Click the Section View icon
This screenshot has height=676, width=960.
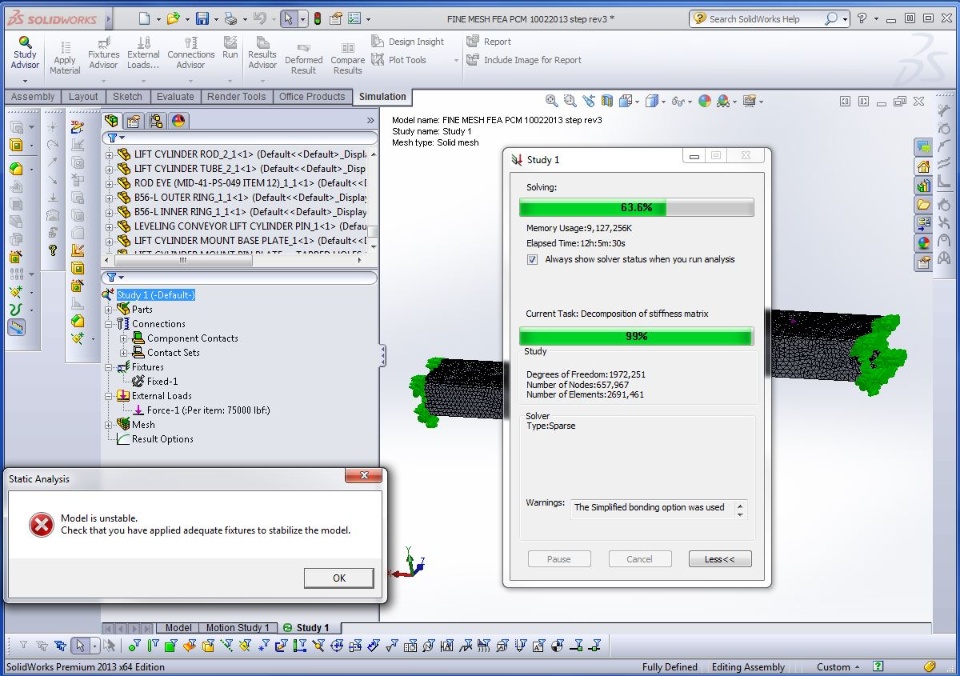pyautogui.click(x=607, y=101)
